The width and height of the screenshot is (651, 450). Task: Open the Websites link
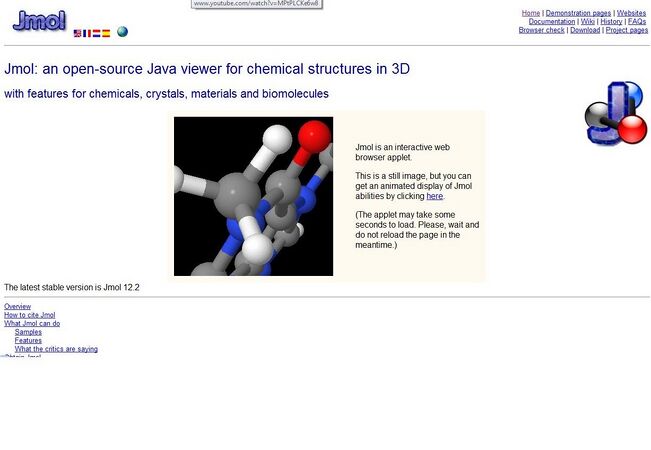click(x=631, y=13)
